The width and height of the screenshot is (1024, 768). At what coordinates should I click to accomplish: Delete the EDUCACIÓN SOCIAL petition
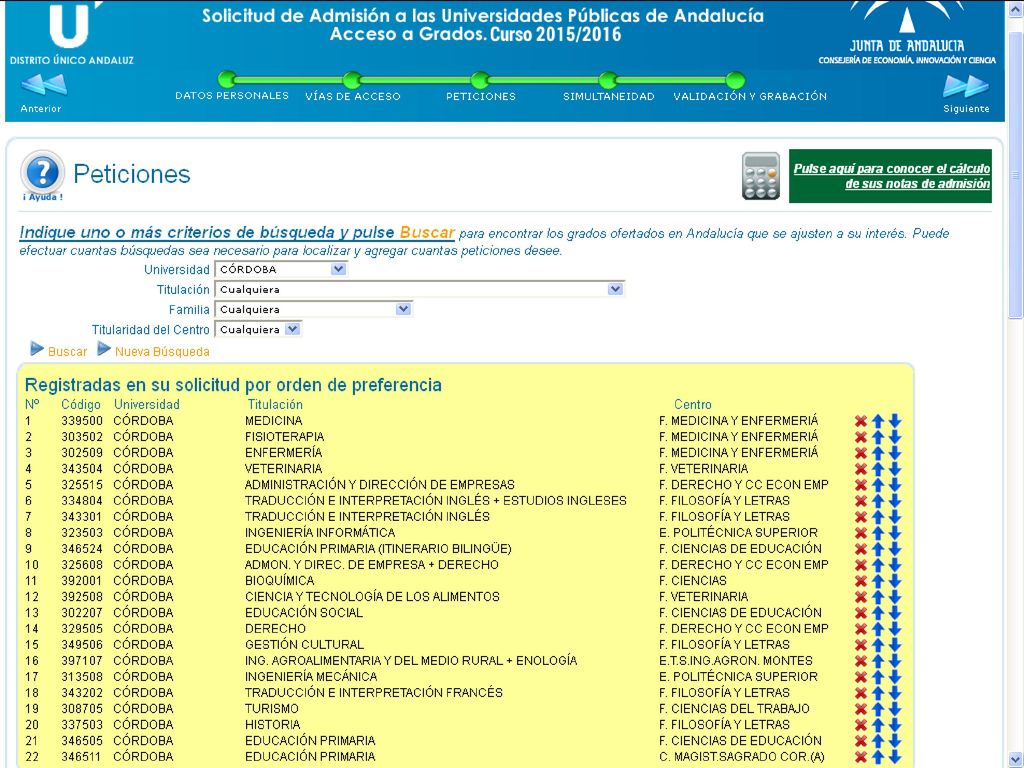[861, 613]
